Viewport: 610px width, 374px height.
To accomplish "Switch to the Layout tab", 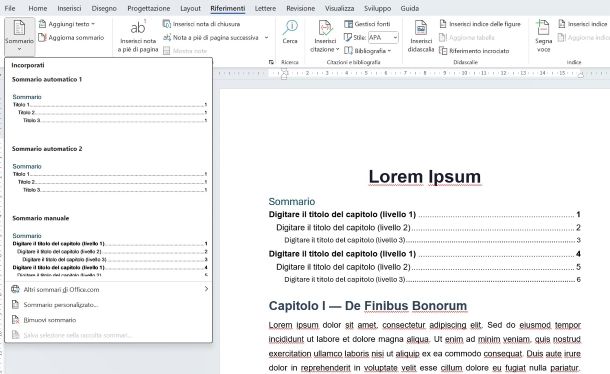I will [191, 8].
